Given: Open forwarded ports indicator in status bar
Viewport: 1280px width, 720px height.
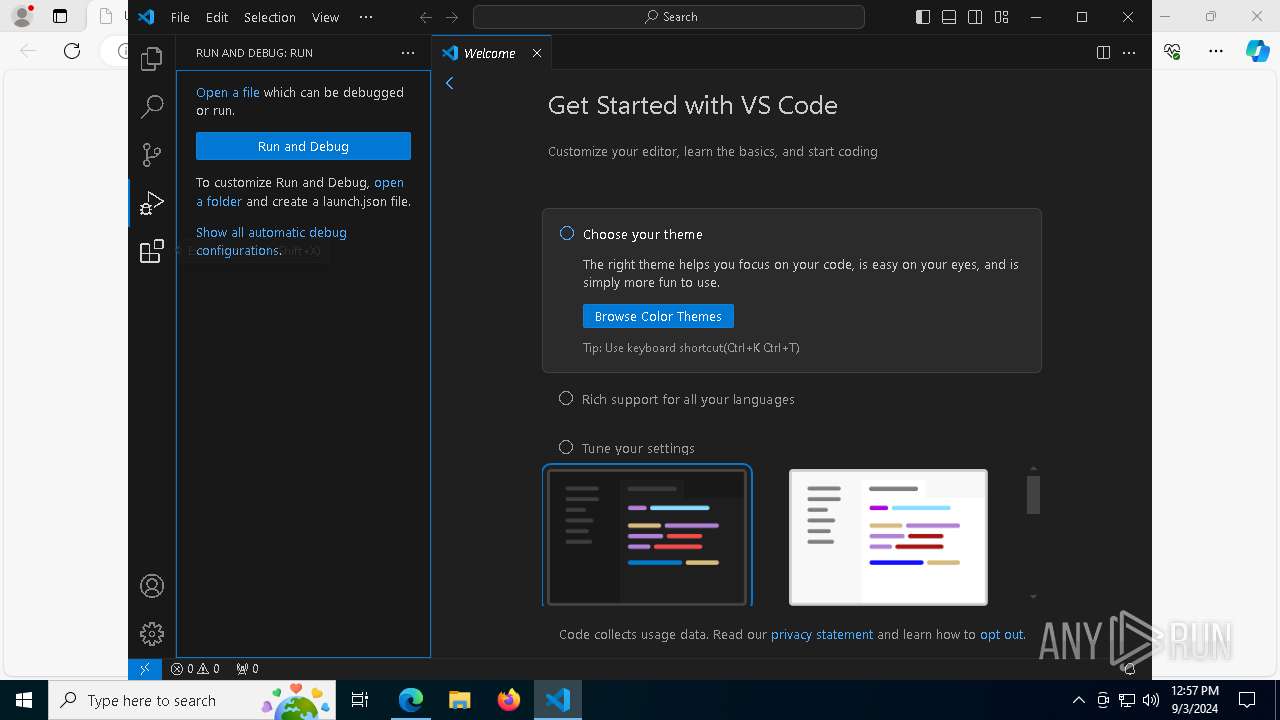Looking at the screenshot, I should tap(247, 669).
